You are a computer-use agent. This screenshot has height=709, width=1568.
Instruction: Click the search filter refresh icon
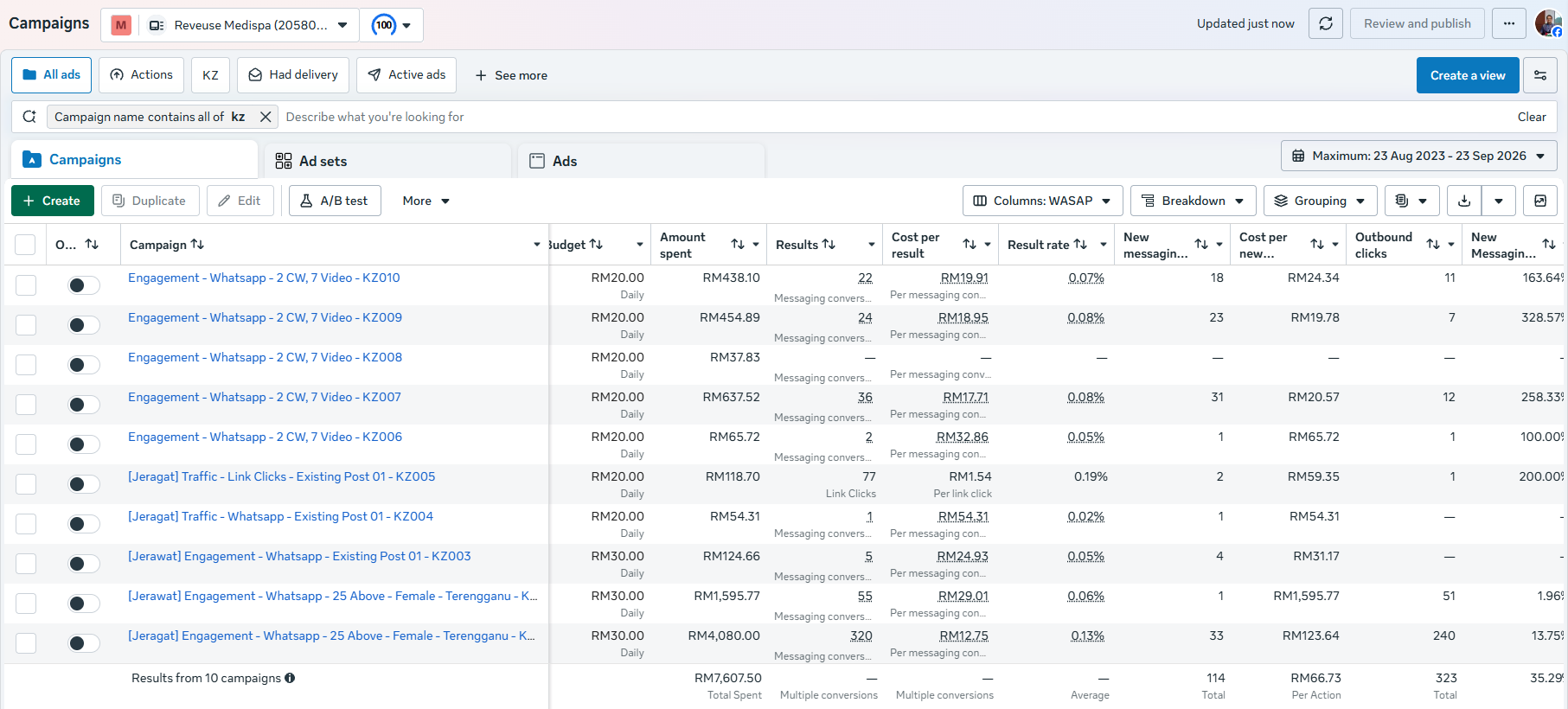29,117
